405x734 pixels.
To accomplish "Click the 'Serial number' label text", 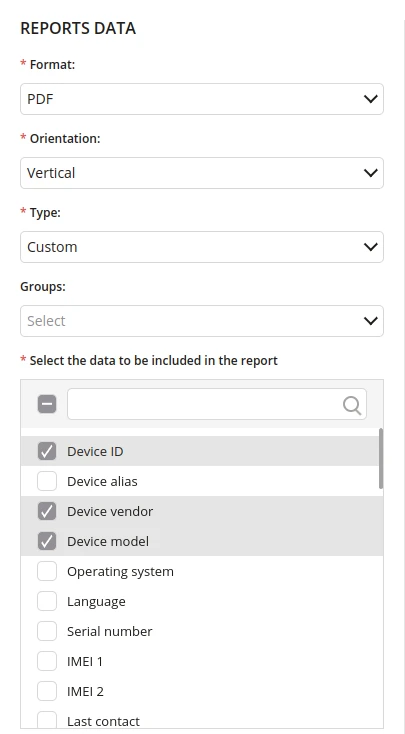I will (110, 631).
